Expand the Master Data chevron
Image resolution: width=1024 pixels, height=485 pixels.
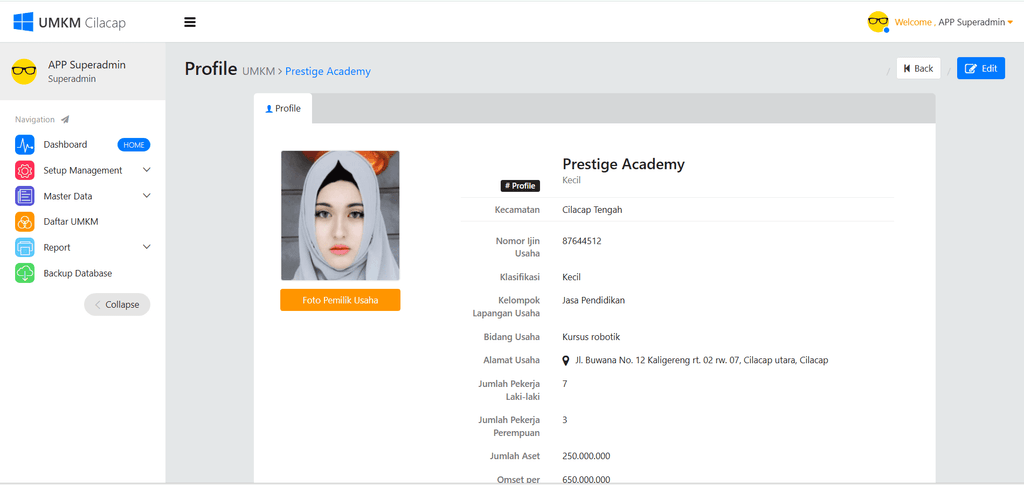[146, 195]
